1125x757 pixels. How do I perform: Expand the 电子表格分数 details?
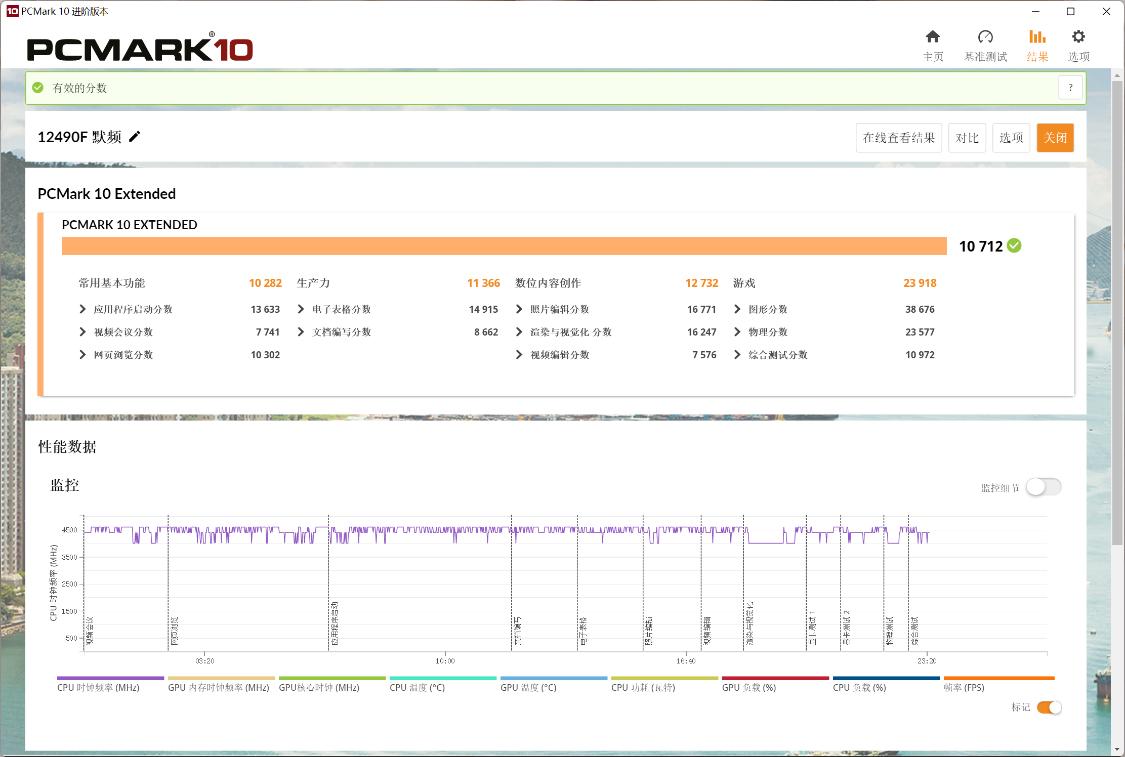tap(301, 310)
